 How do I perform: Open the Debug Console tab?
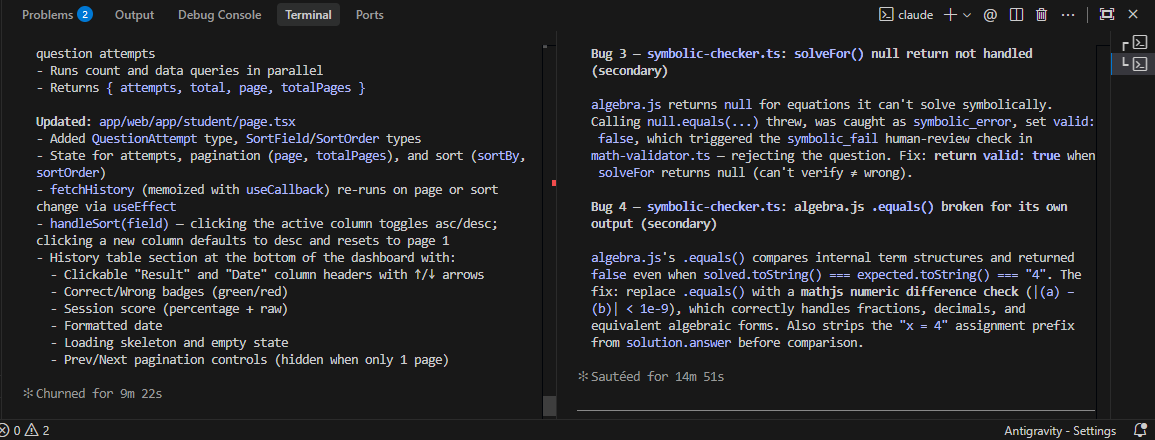[x=219, y=15]
